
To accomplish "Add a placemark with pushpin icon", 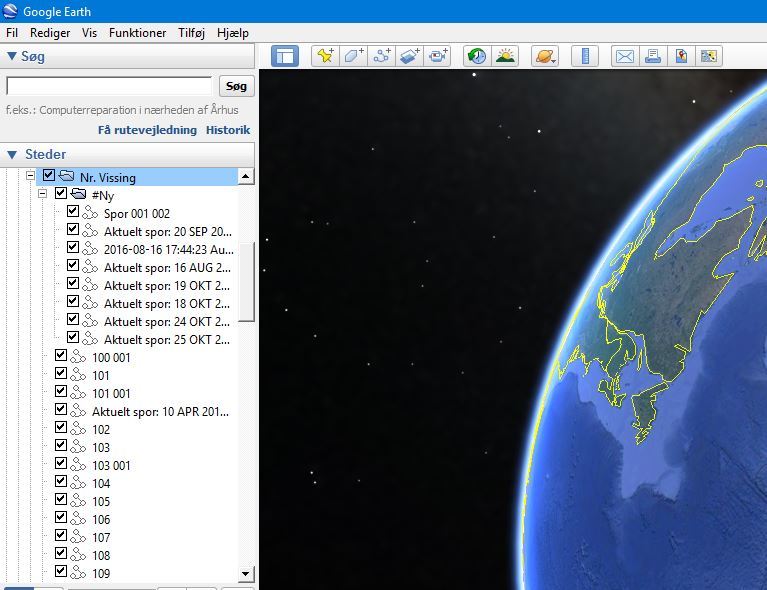I will (326, 56).
